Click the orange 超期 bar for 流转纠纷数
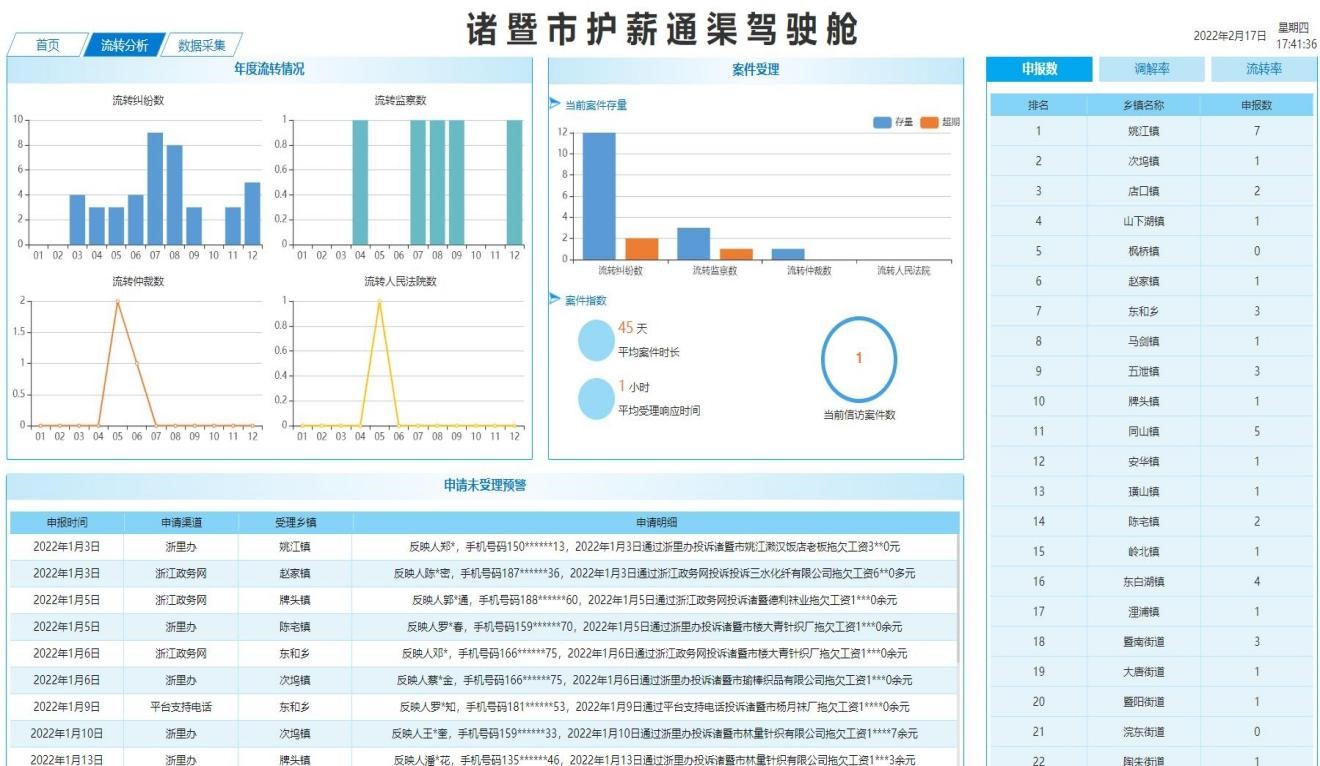The height and width of the screenshot is (766, 1320). pyautogui.click(x=642, y=248)
